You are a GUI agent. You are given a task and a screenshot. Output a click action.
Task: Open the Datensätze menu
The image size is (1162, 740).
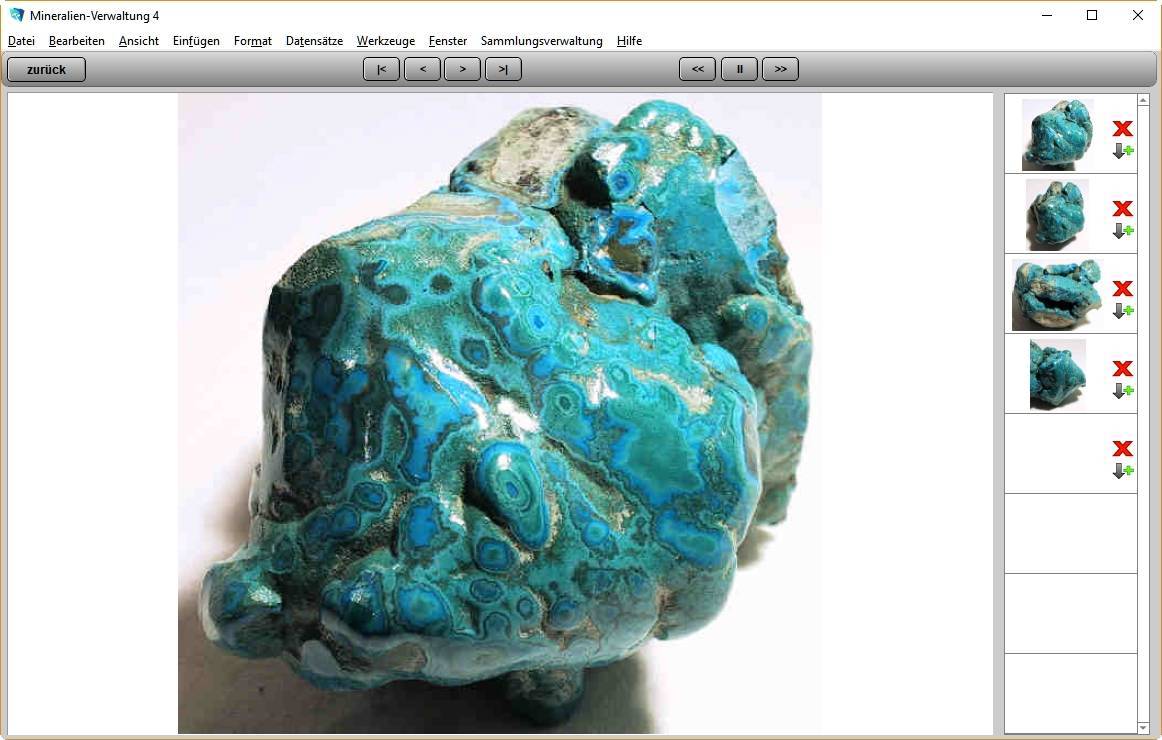314,41
